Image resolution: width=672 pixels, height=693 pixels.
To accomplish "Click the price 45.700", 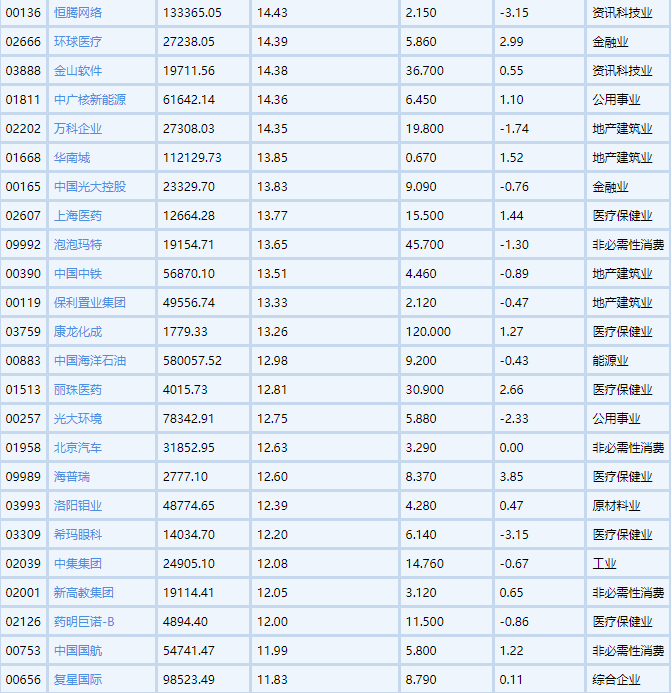I will 424,245.
